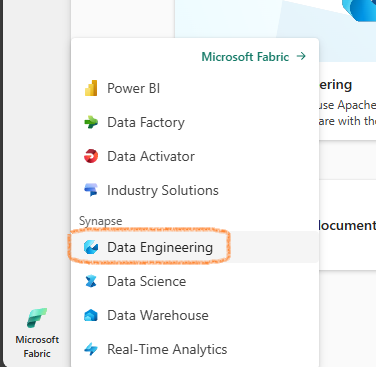The width and height of the screenshot is (376, 367).
Task: Click the Real-Time Analytics lightning icon
Action: tap(91, 349)
